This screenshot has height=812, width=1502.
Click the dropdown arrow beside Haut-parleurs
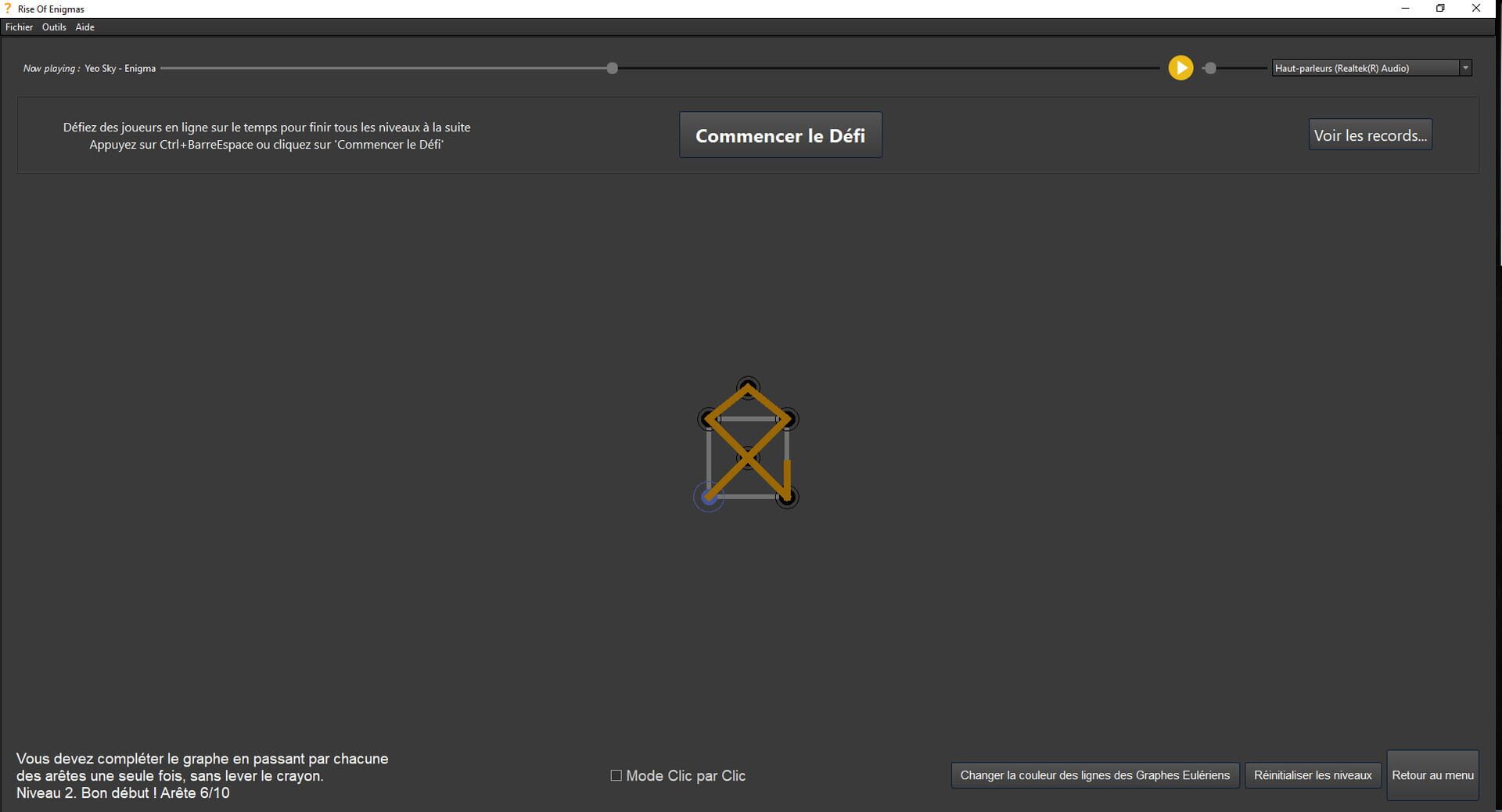point(1464,68)
